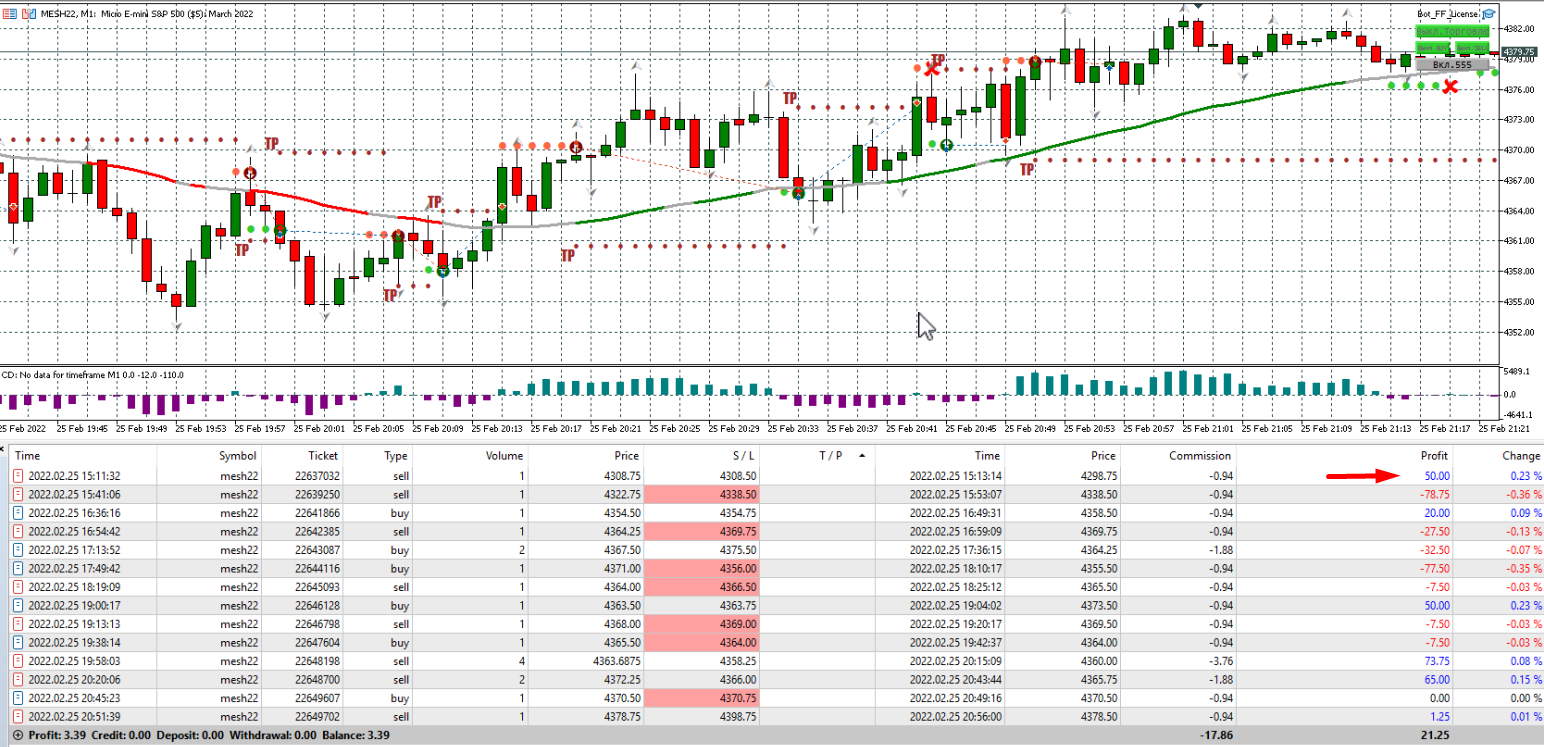Image resolution: width=1544 pixels, height=747 pixels.
Task: Toggle the green Выкл.Торговлю trading button
Action: click(x=1453, y=32)
